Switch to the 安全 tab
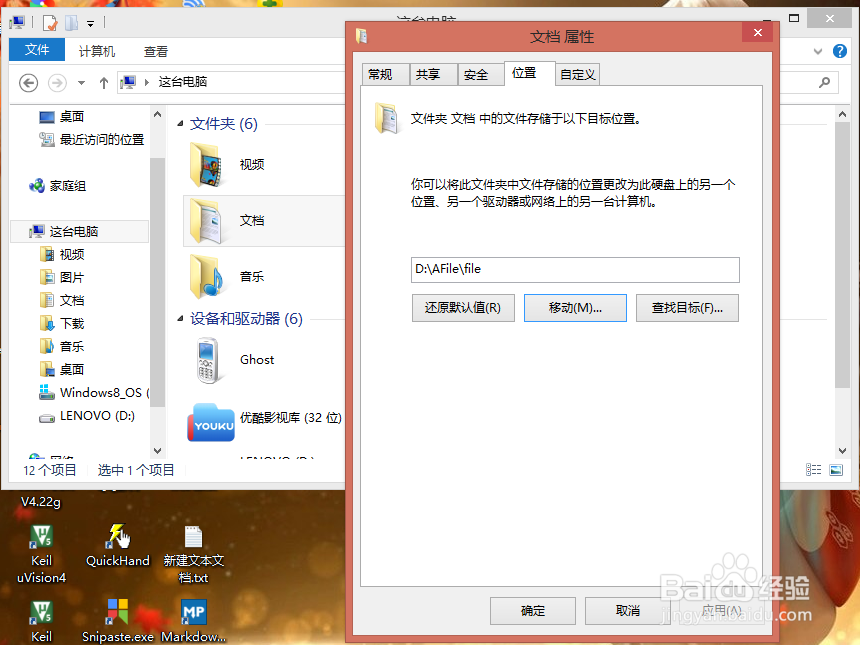Viewport: 860px width, 645px height. point(481,74)
